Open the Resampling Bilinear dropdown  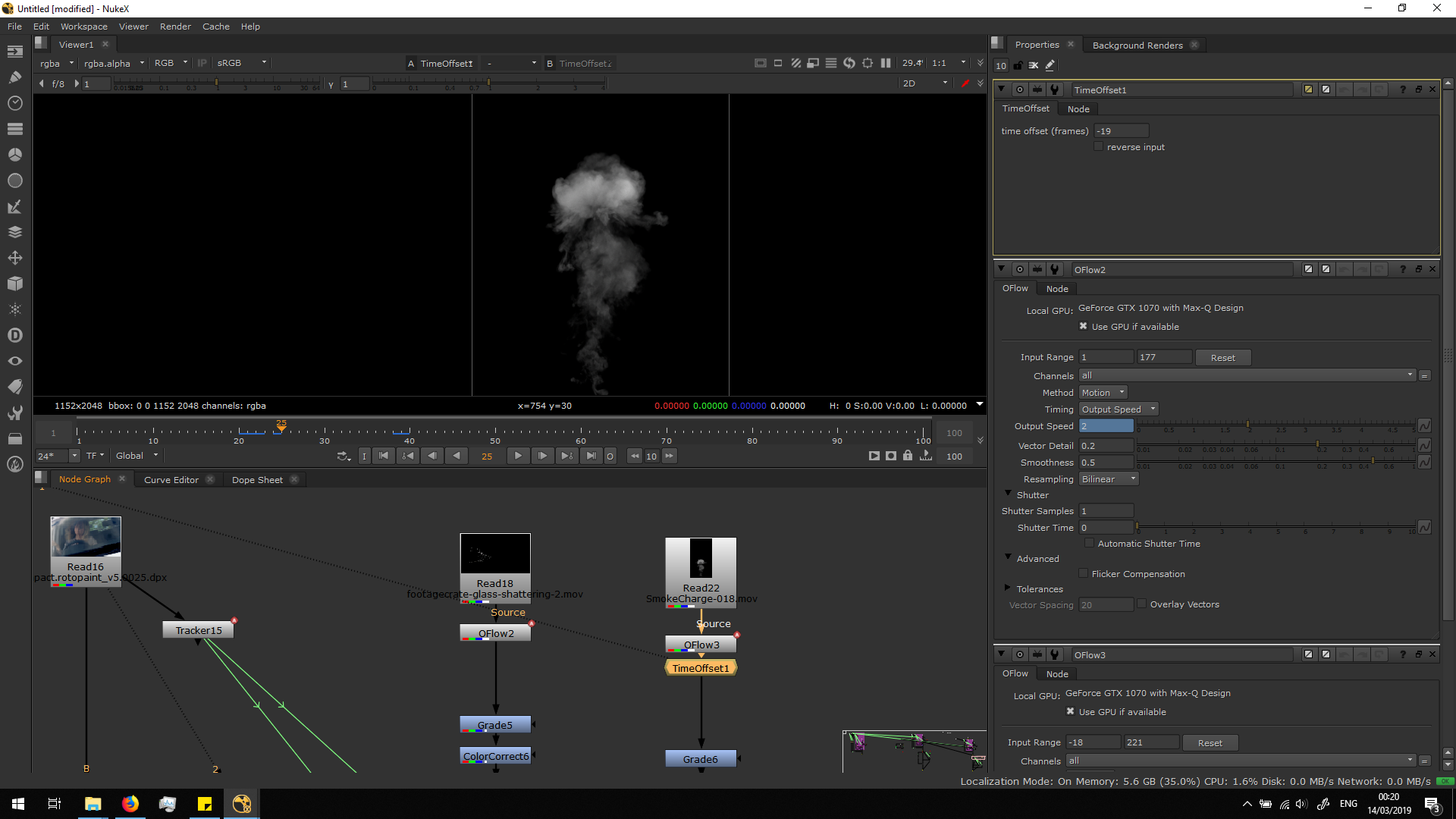[1109, 479]
